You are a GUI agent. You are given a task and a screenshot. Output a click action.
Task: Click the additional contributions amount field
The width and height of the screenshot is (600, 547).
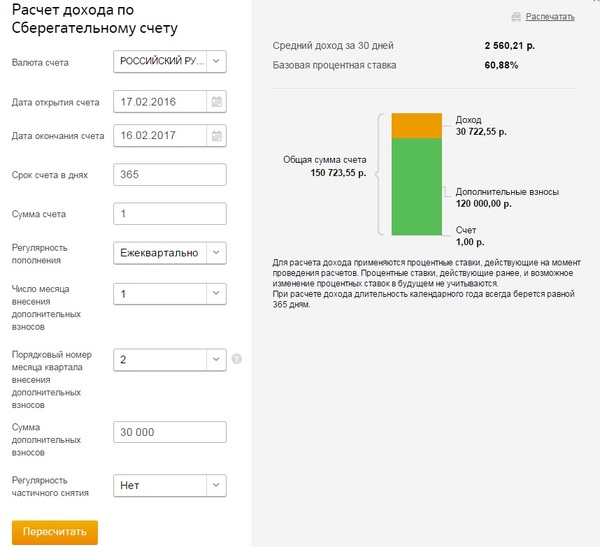171,432
